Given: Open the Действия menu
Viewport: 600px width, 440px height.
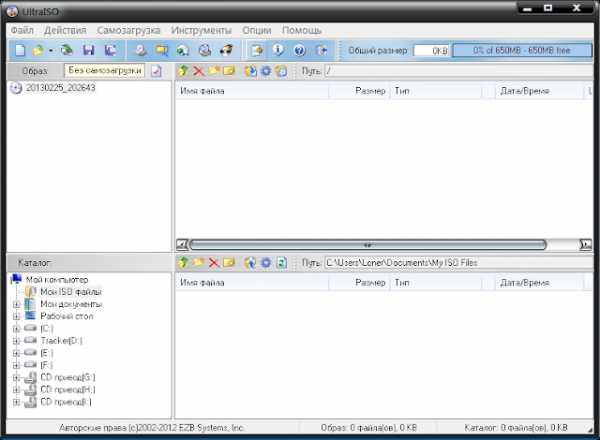Looking at the screenshot, I should pyautogui.click(x=65, y=30).
